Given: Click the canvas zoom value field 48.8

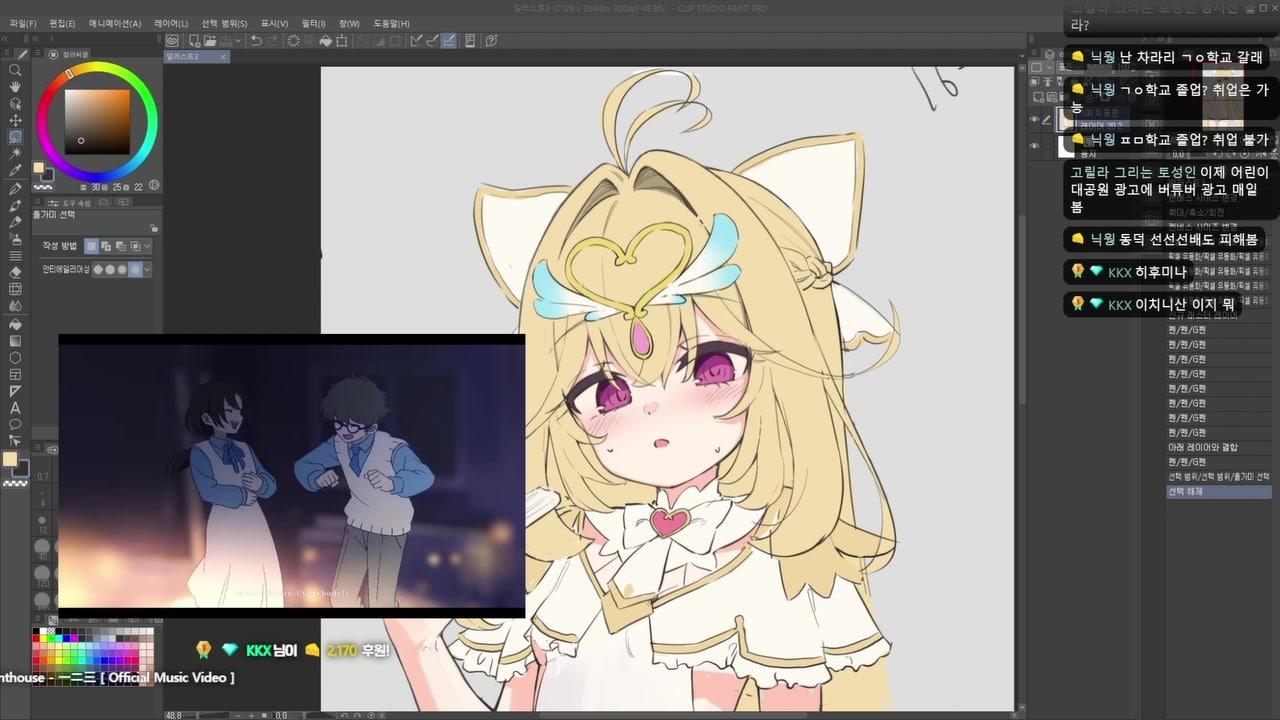Looking at the screenshot, I should 174,715.
